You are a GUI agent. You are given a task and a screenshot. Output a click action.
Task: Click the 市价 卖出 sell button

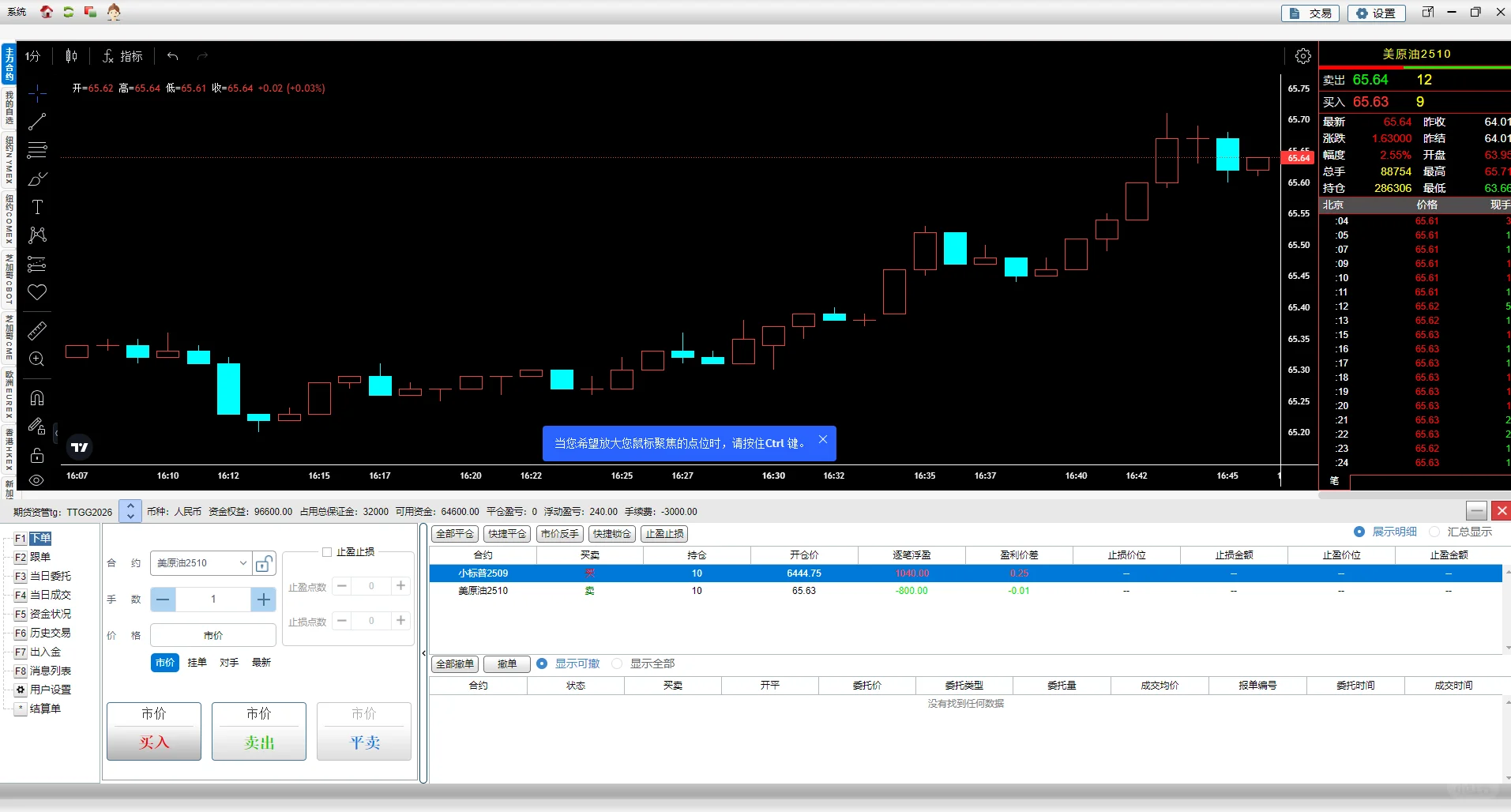pos(259,731)
